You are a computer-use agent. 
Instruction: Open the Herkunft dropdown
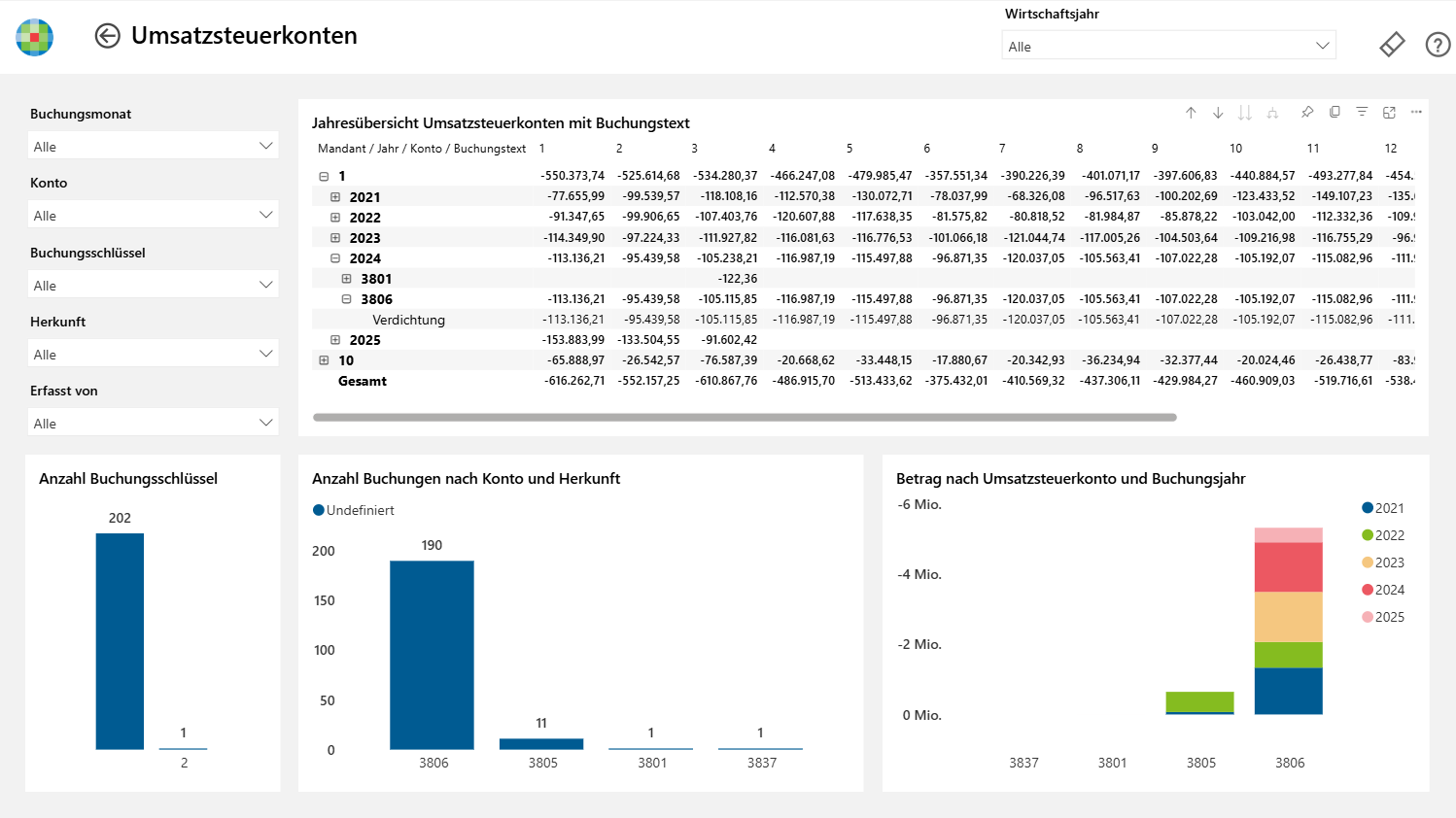pyautogui.click(x=154, y=354)
